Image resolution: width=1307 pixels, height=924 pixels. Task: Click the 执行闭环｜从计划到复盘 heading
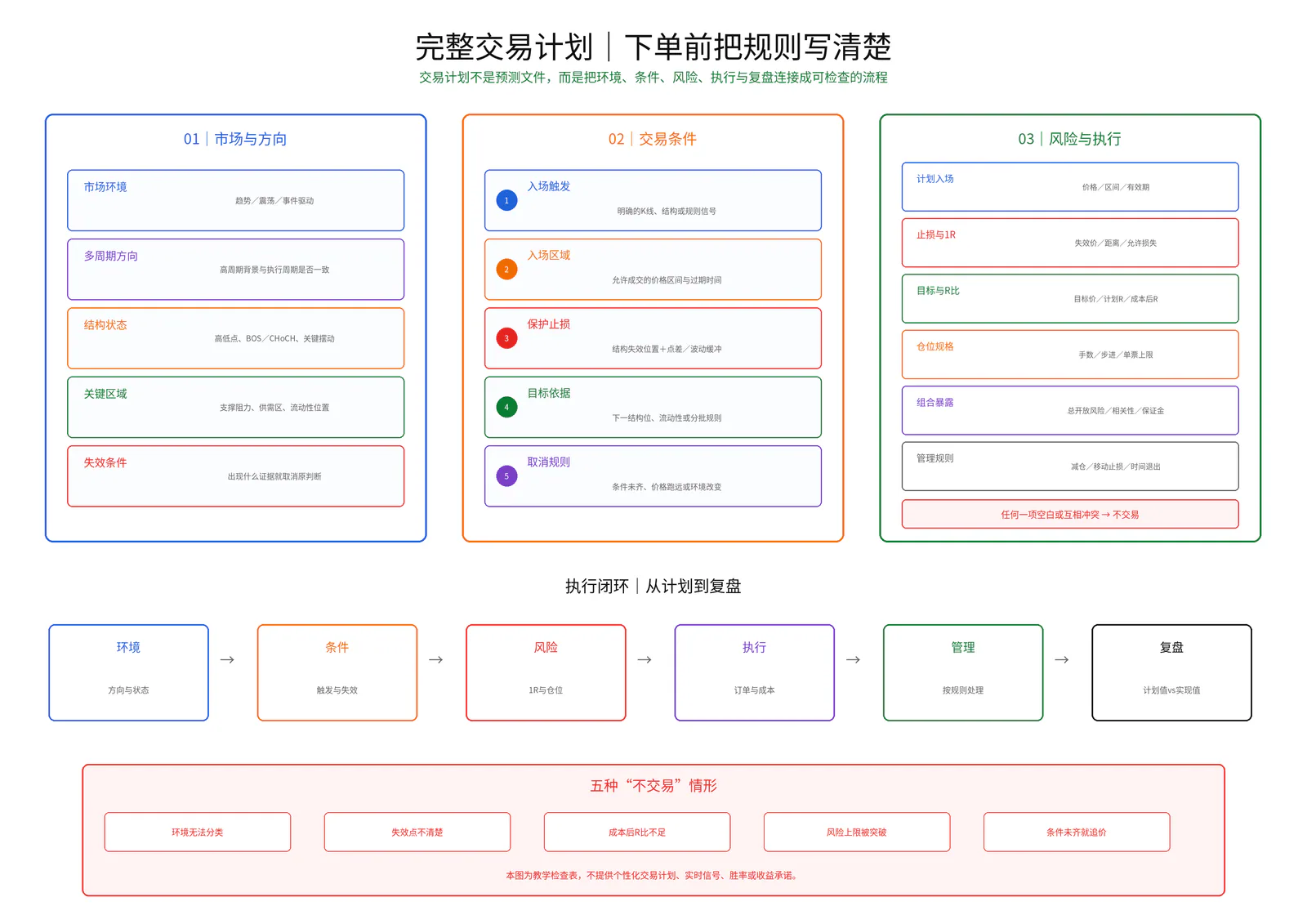point(653,586)
